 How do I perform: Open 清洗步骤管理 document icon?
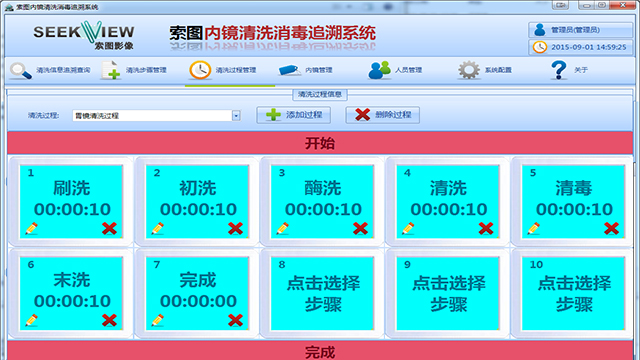110,70
